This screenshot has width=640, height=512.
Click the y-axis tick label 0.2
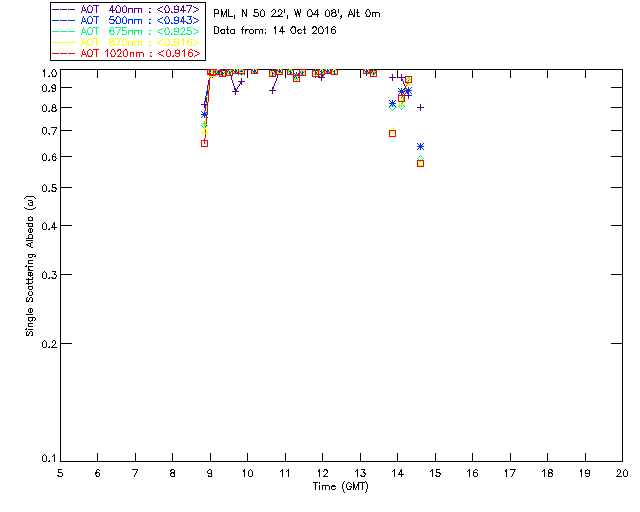pos(49,344)
